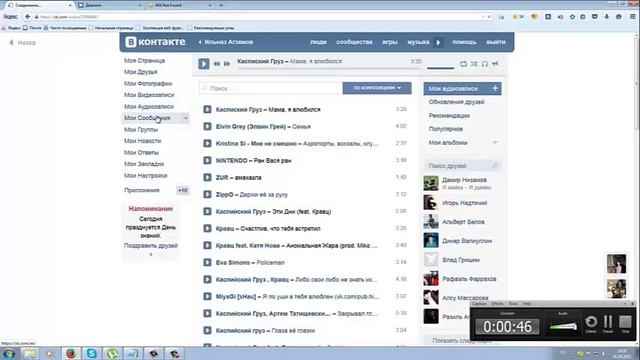Open the browser hamburger menu
The width and height of the screenshot is (640, 360).
tap(632, 17)
